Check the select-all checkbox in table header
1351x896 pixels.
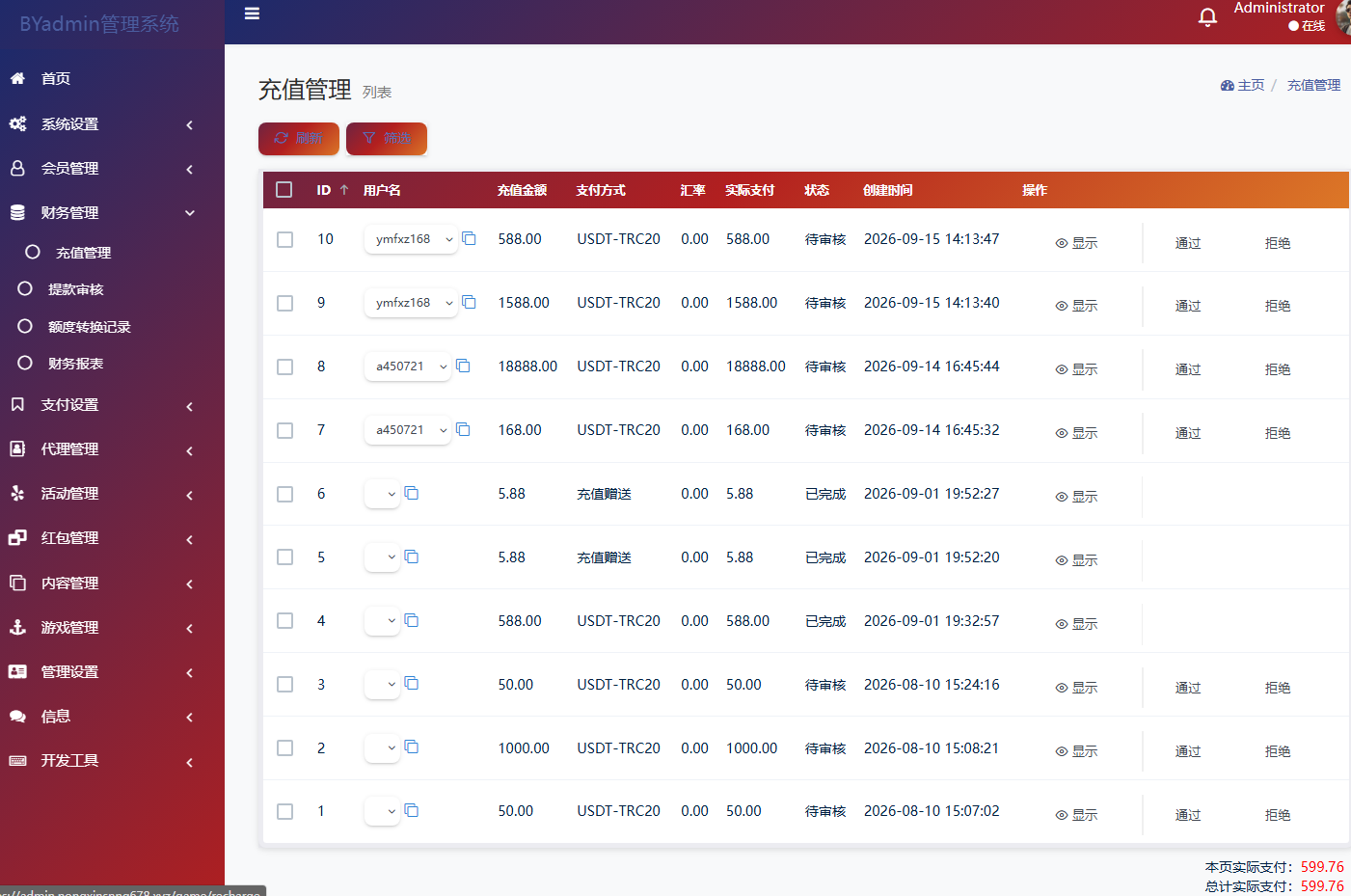pos(284,190)
